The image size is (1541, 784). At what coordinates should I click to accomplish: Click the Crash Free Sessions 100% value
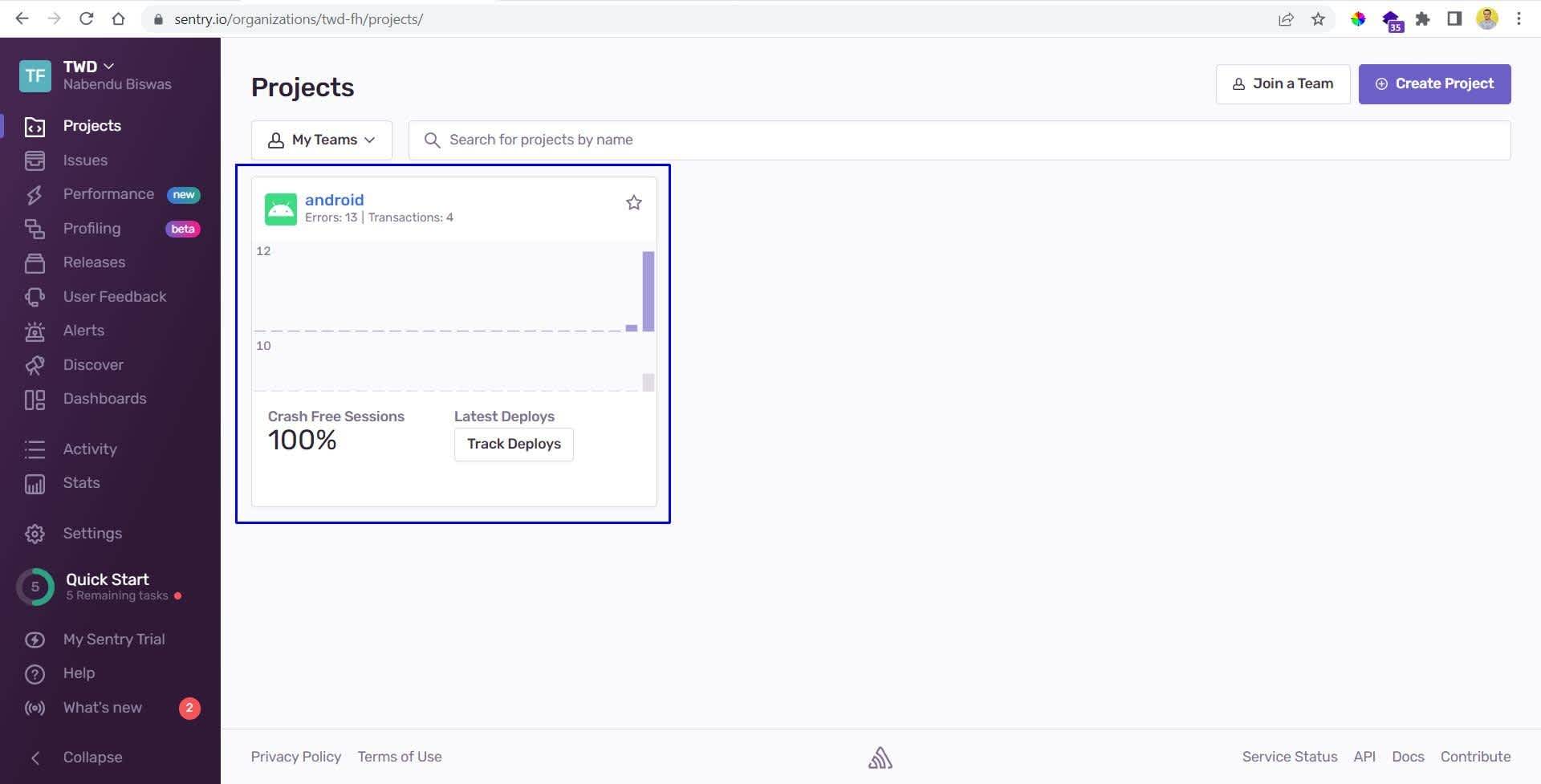click(x=303, y=440)
